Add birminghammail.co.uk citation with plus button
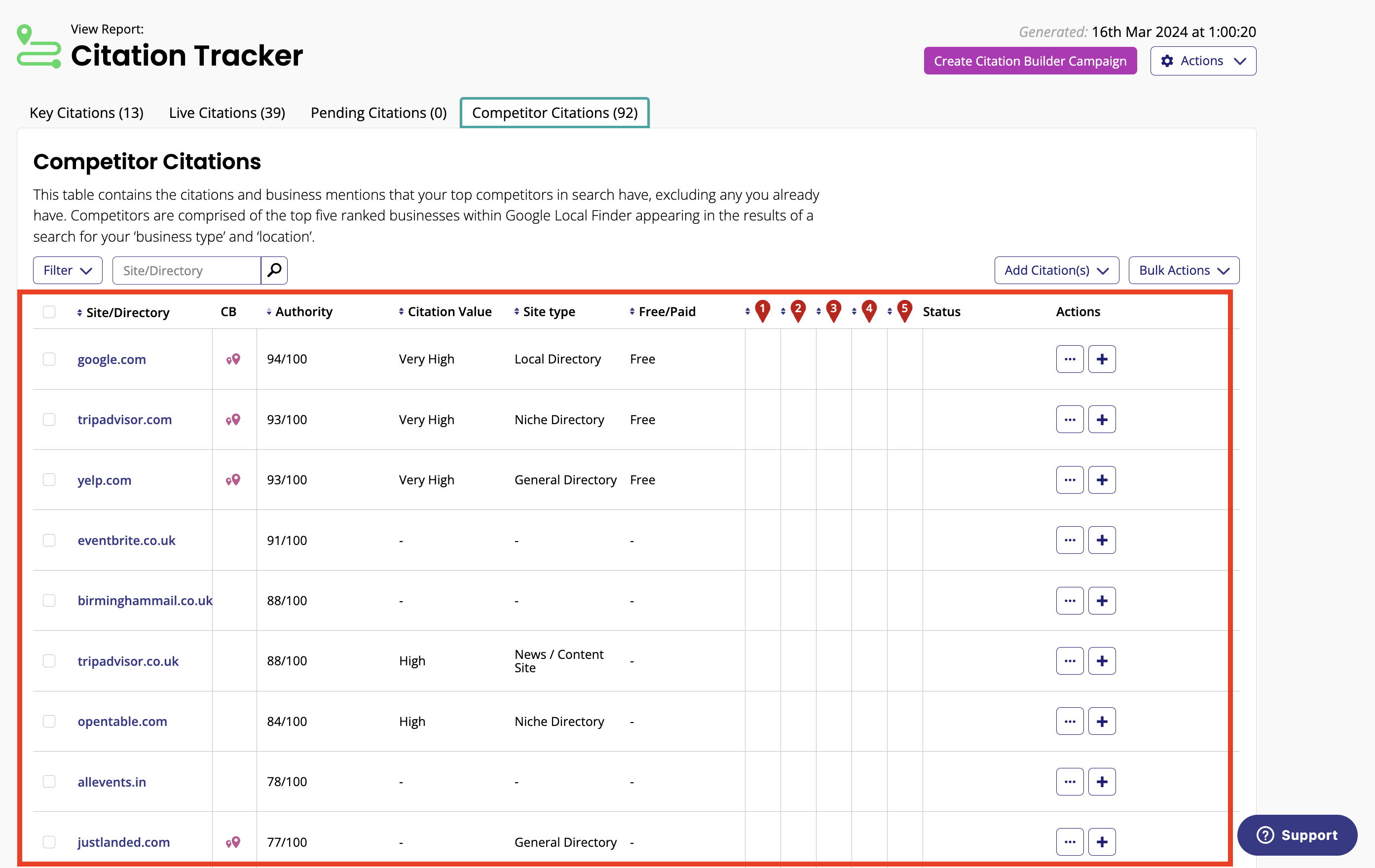 tap(1102, 600)
